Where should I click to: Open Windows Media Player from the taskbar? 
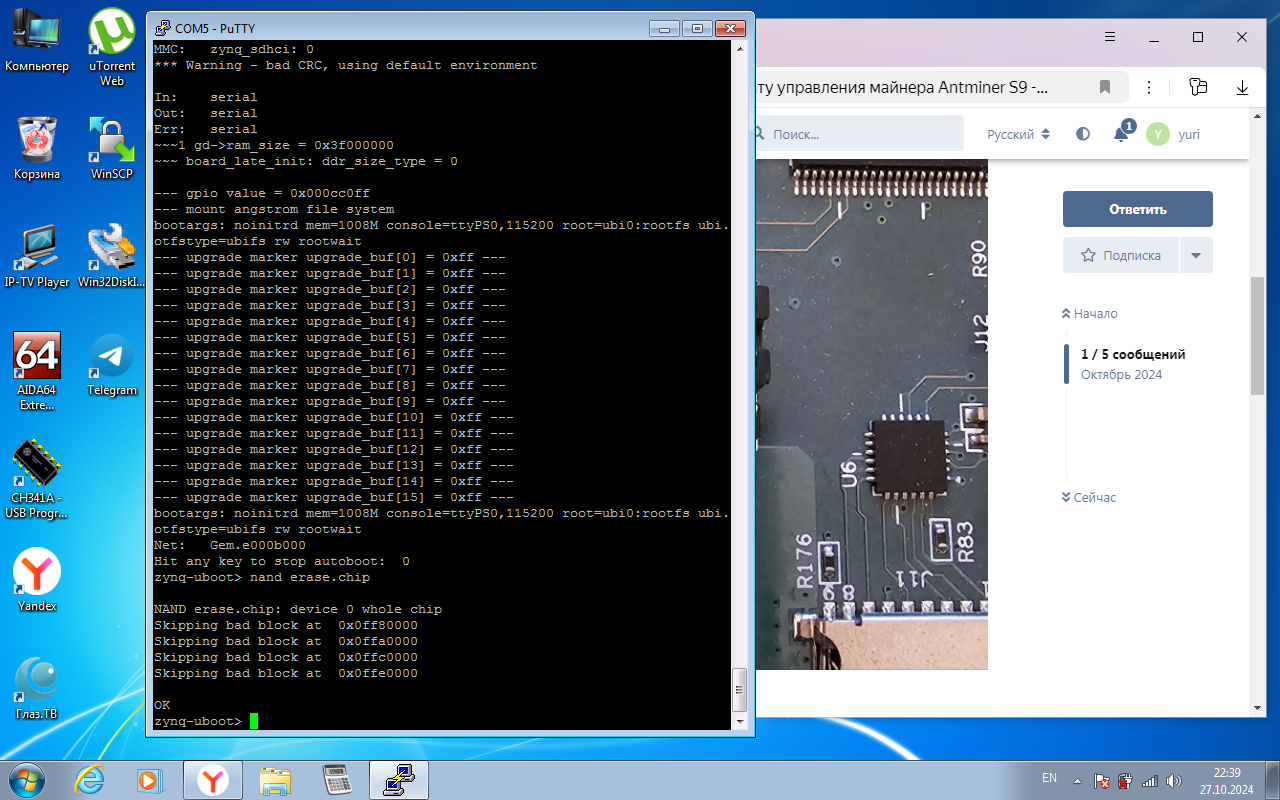[149, 779]
